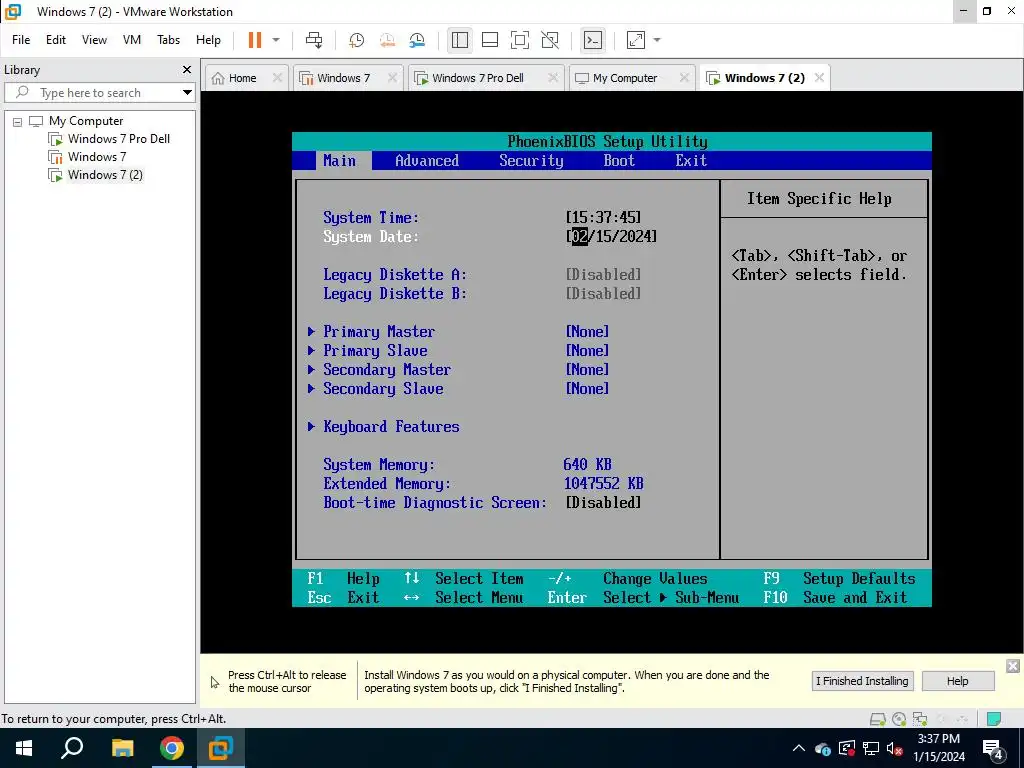1024x768 pixels.
Task: Click the CD/DVD drive status icon
Action: click(x=899, y=719)
